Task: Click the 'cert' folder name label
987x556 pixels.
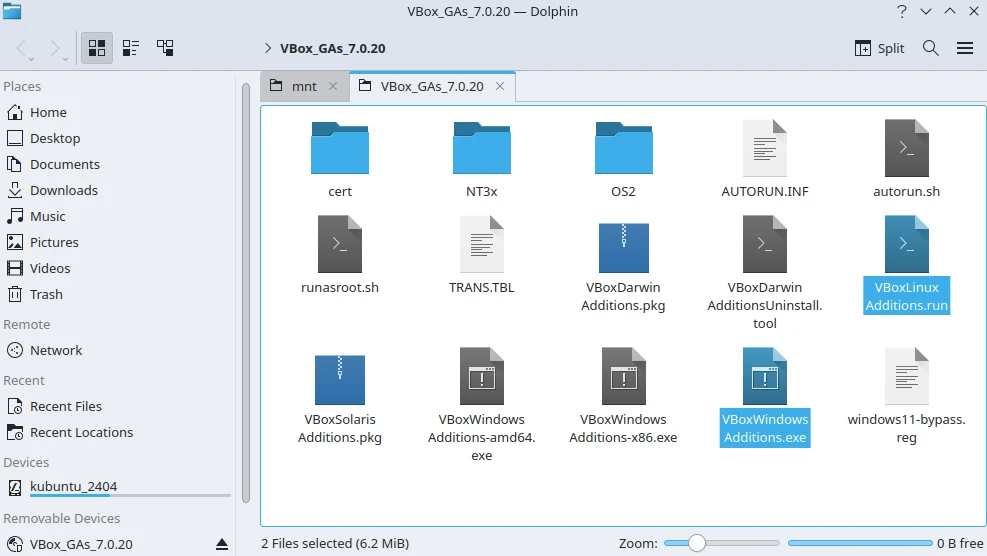Action: [340, 191]
